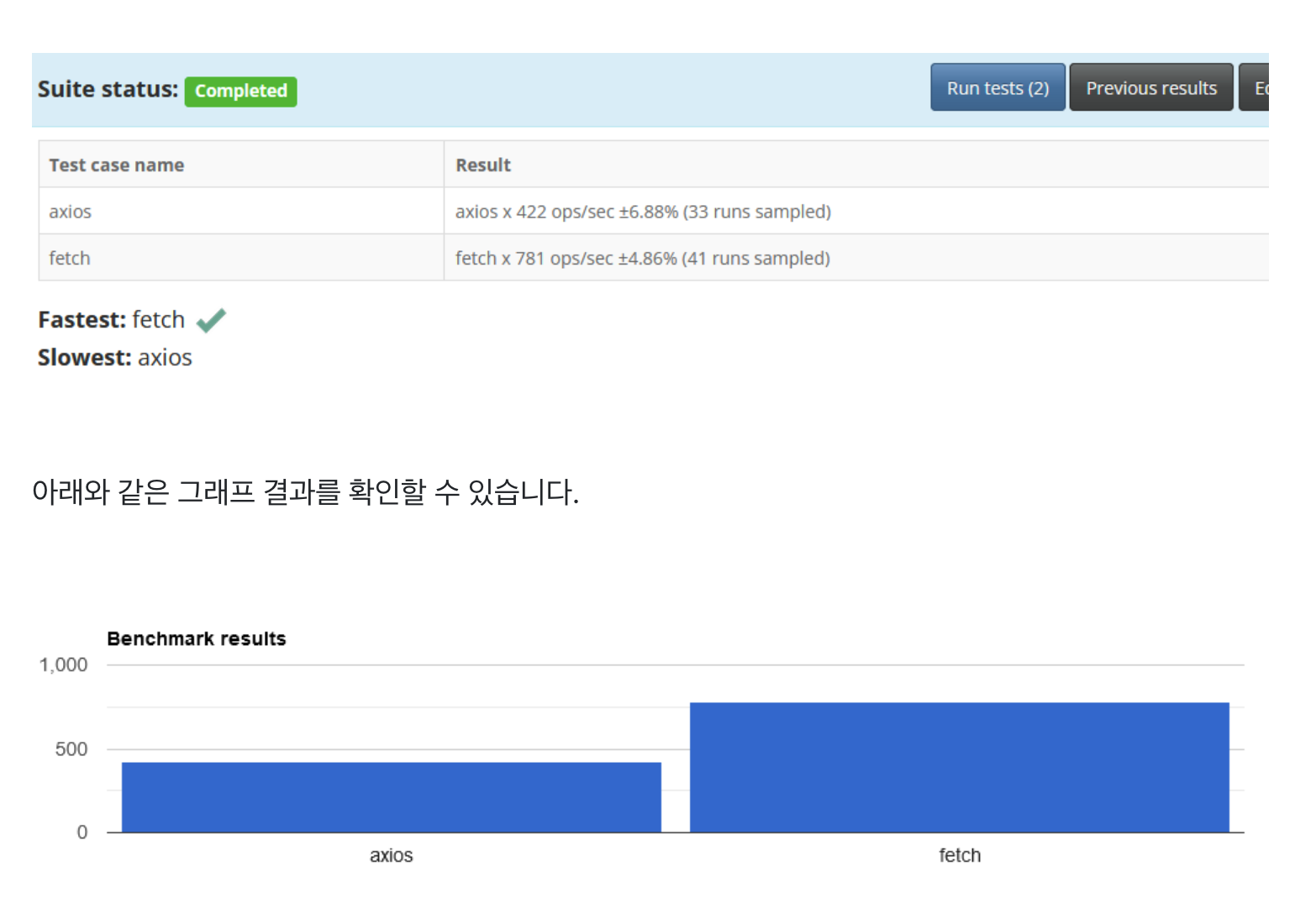Screen dimensions: 1316x914
Task: Click the 'Fastest: fetch' text
Action: point(111,320)
